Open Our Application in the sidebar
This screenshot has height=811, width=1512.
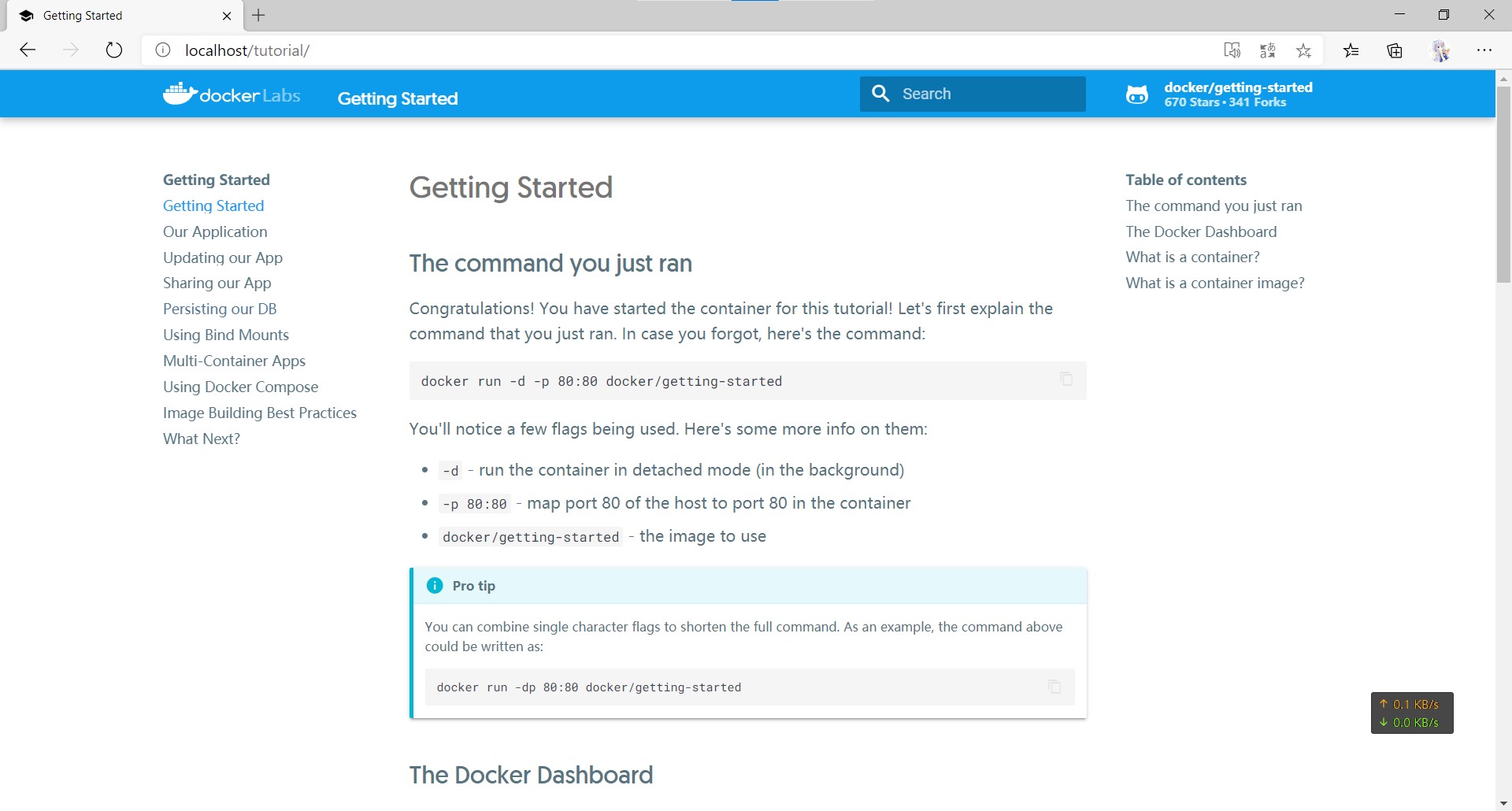pyautogui.click(x=215, y=231)
